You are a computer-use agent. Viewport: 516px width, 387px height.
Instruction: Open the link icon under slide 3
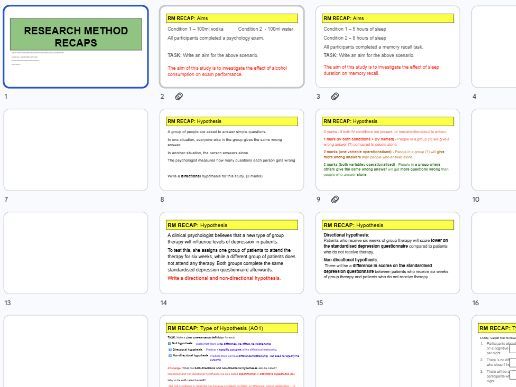pyautogui.click(x=335, y=96)
